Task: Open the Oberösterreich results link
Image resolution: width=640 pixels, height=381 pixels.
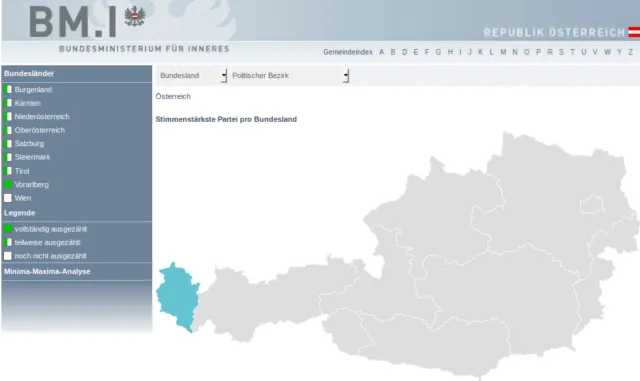Action: tap(40, 130)
